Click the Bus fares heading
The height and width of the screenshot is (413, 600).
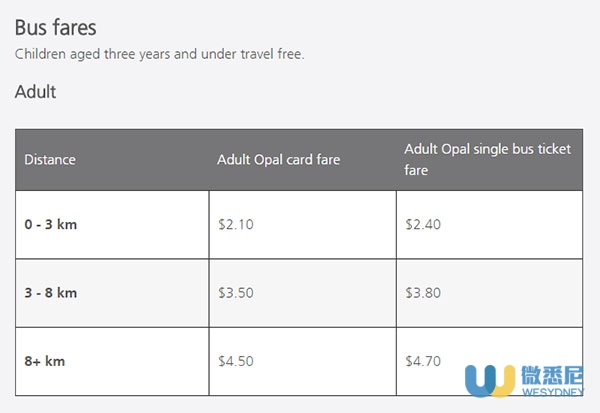click(55, 28)
